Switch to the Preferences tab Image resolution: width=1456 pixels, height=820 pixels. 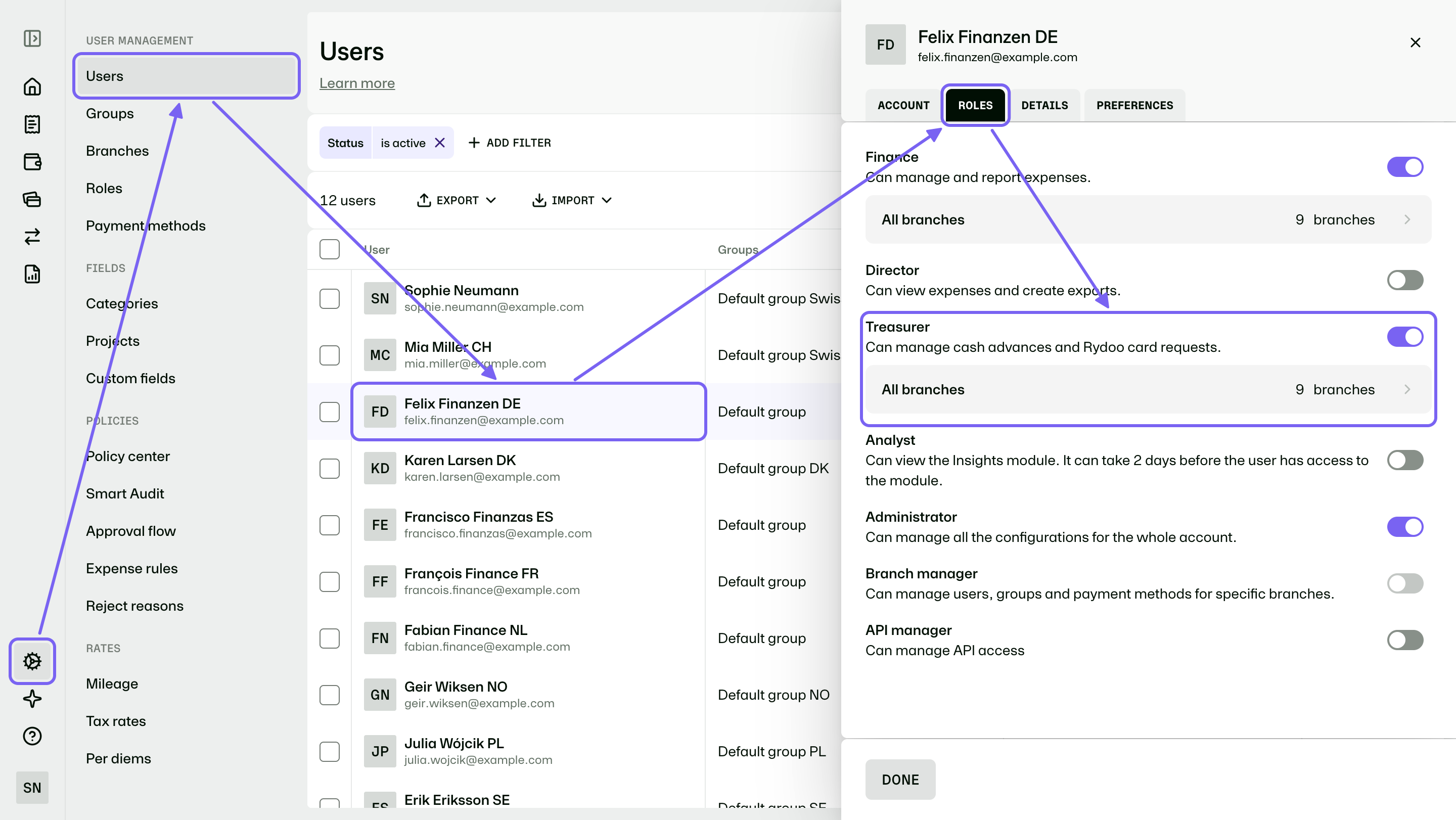tap(1134, 105)
